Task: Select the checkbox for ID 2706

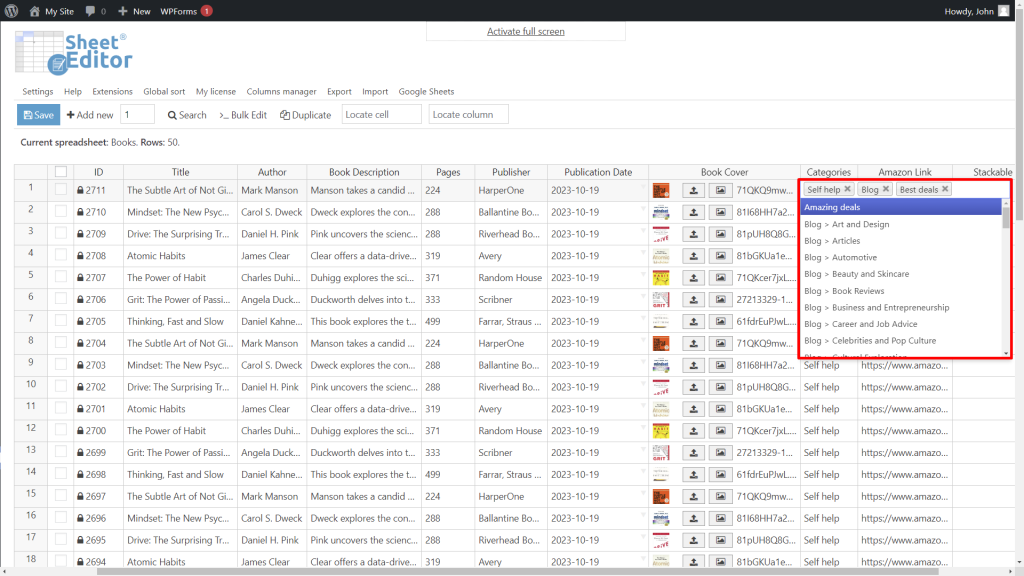Action: point(61,298)
